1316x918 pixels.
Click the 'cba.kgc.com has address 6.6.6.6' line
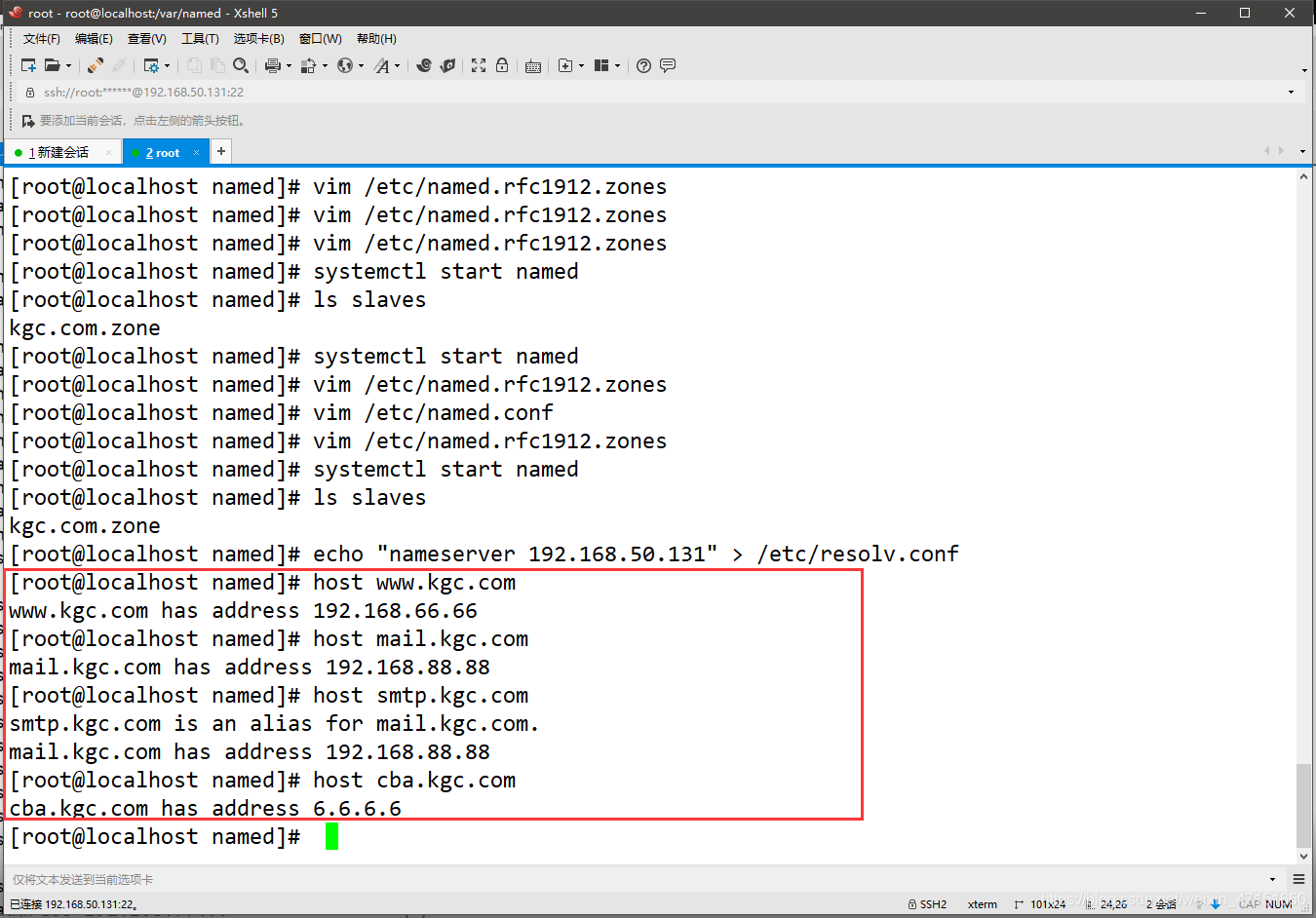point(205,808)
